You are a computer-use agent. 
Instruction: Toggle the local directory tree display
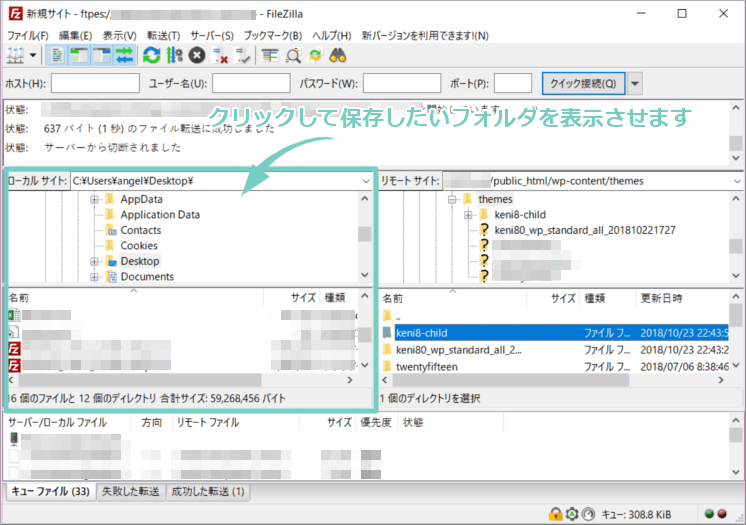click(x=79, y=56)
